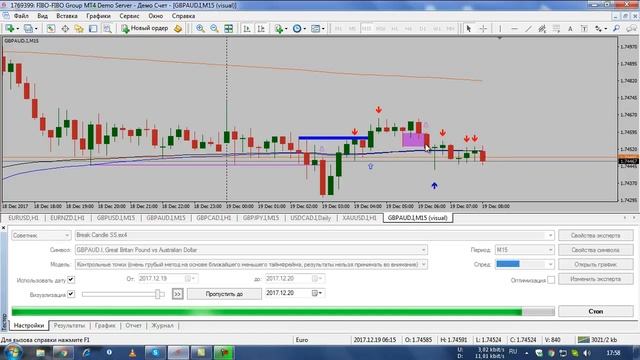The width and height of the screenshot is (640, 360).
Task: Switch to USDCAD,Daily chart tab
Action: coord(311,218)
